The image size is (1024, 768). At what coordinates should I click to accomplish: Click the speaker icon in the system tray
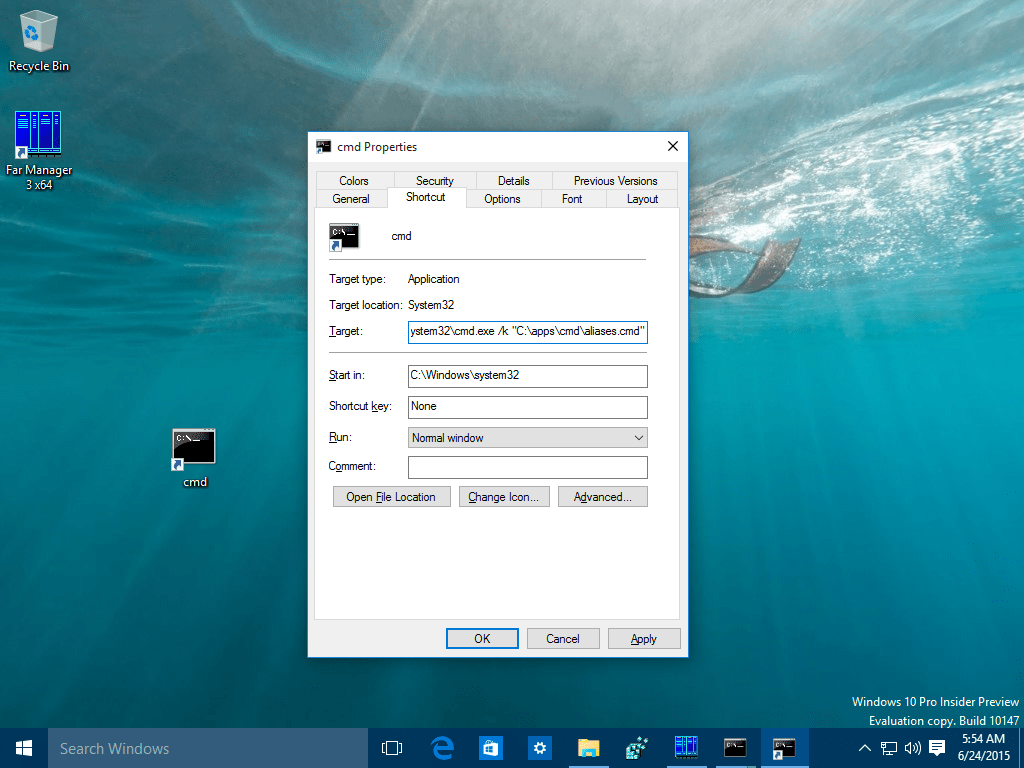[x=913, y=747]
